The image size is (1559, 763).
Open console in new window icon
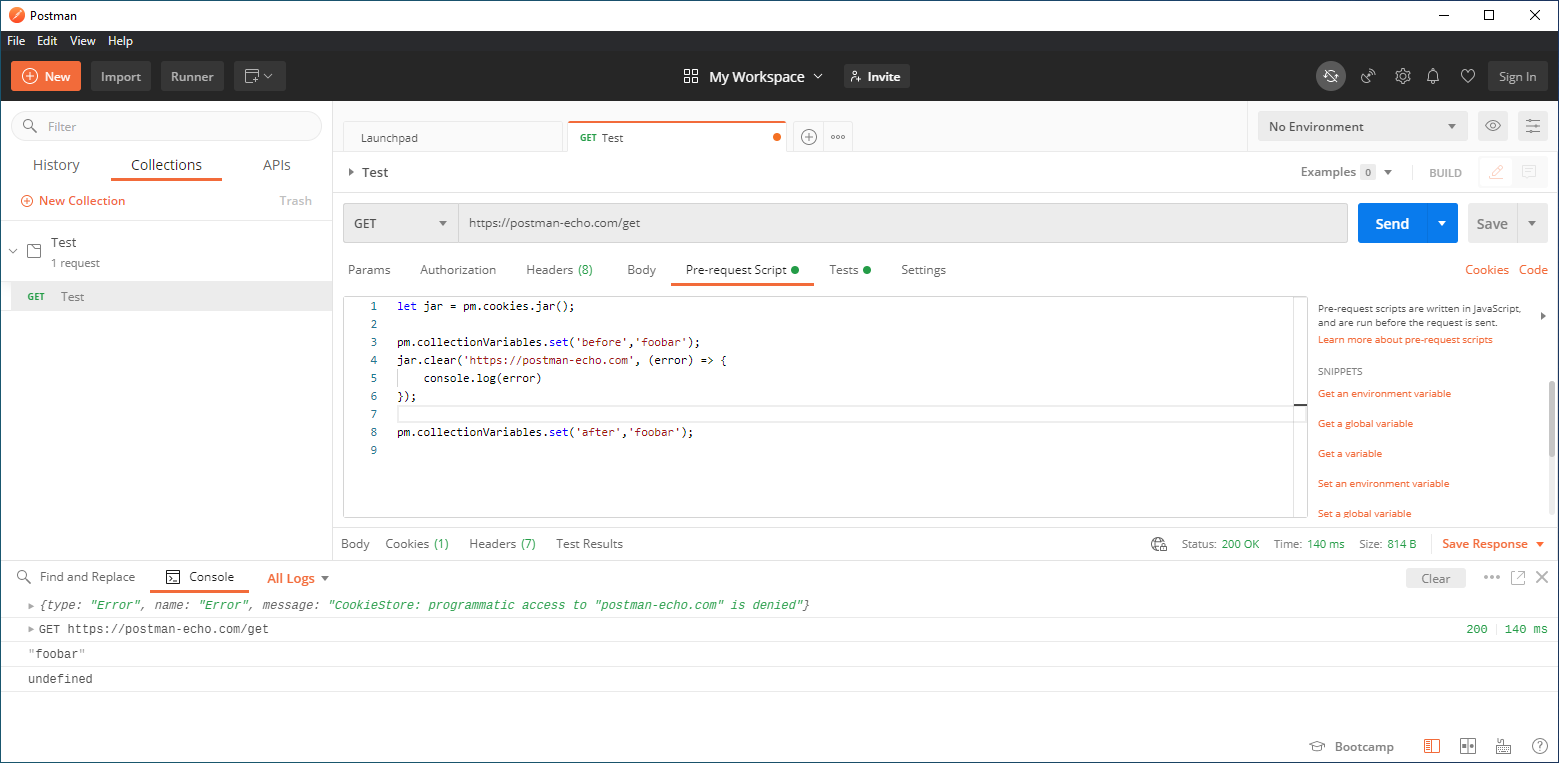[x=1518, y=577]
